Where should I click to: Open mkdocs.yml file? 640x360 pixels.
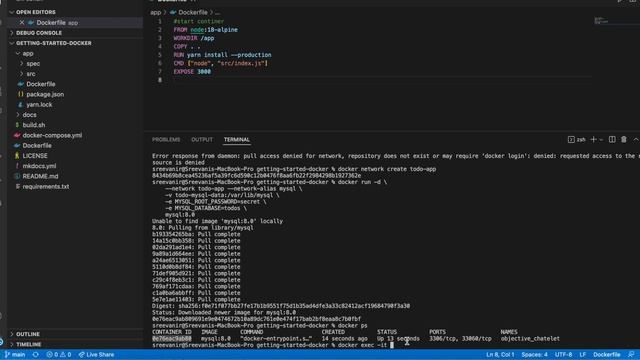[39, 166]
